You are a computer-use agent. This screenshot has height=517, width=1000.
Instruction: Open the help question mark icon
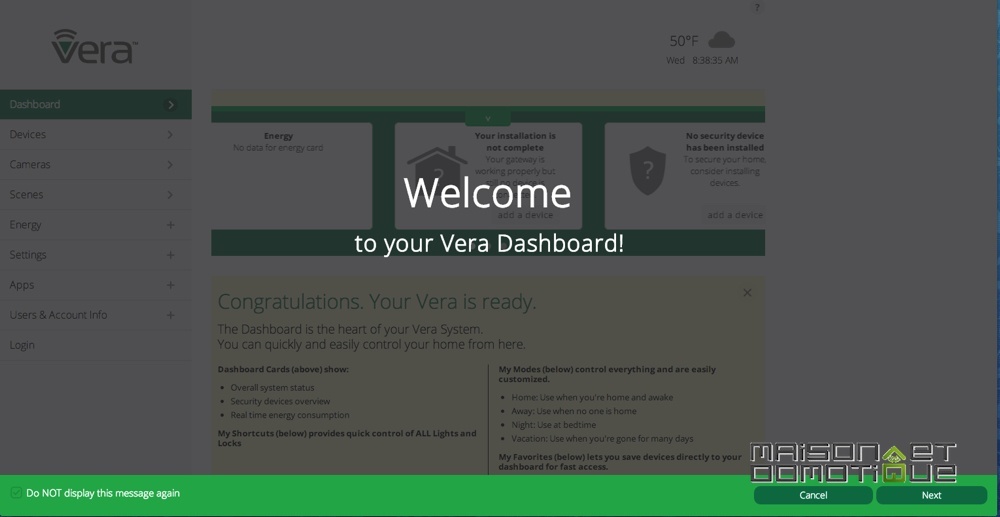coord(757,8)
